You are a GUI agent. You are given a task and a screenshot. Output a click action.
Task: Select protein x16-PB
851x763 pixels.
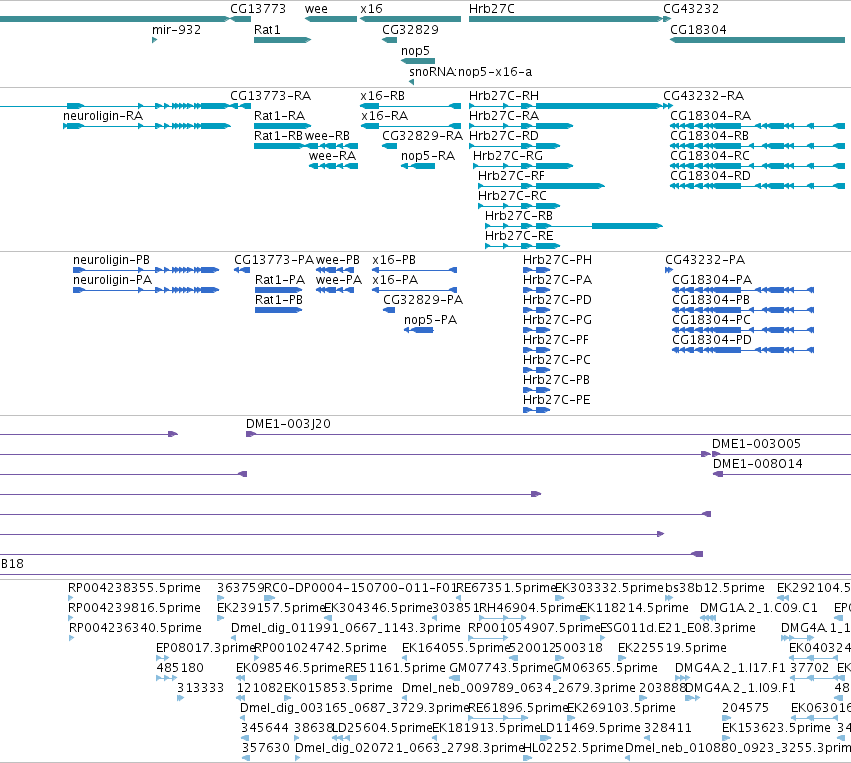394,260
